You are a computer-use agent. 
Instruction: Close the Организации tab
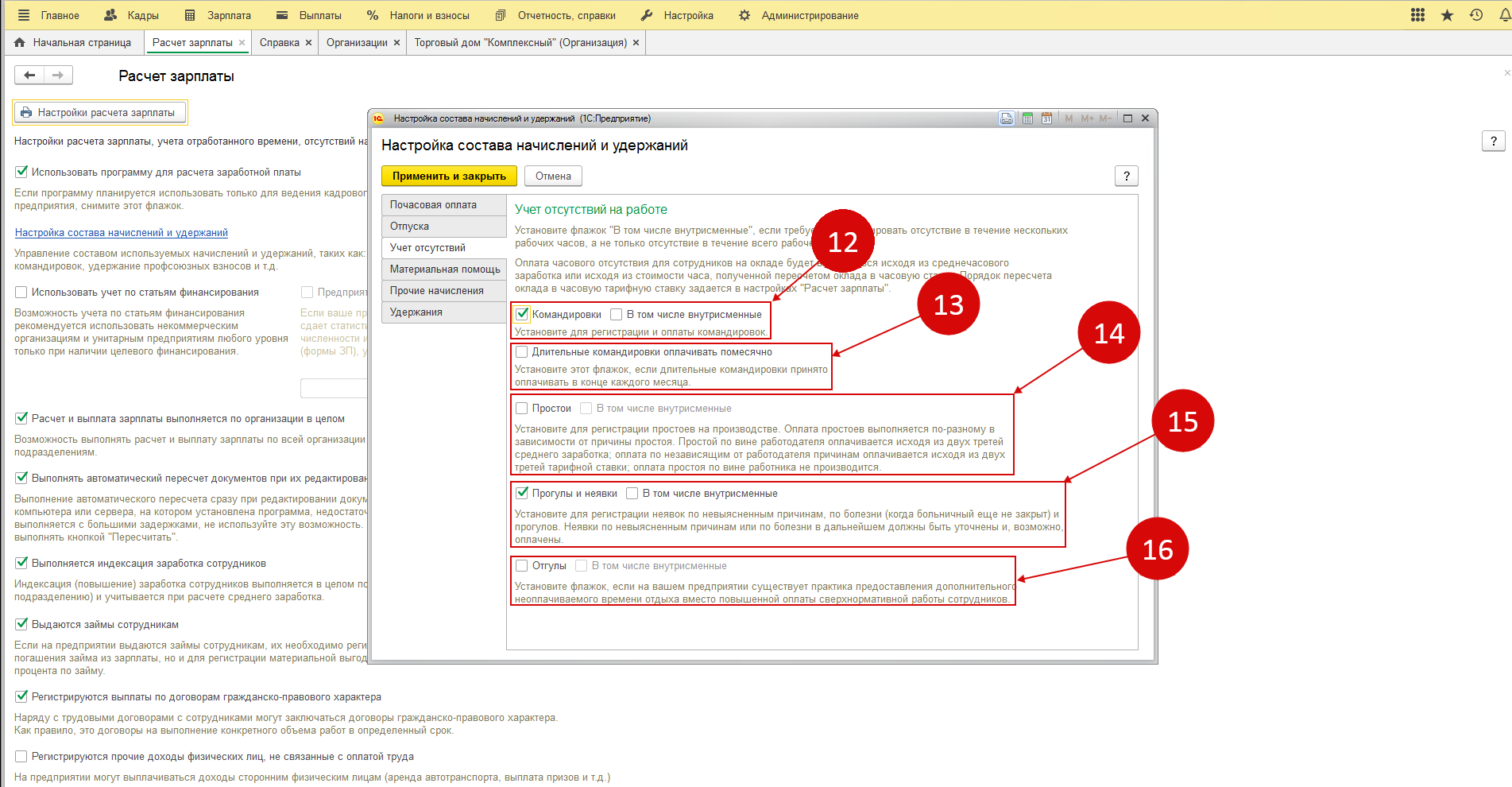coord(396,43)
